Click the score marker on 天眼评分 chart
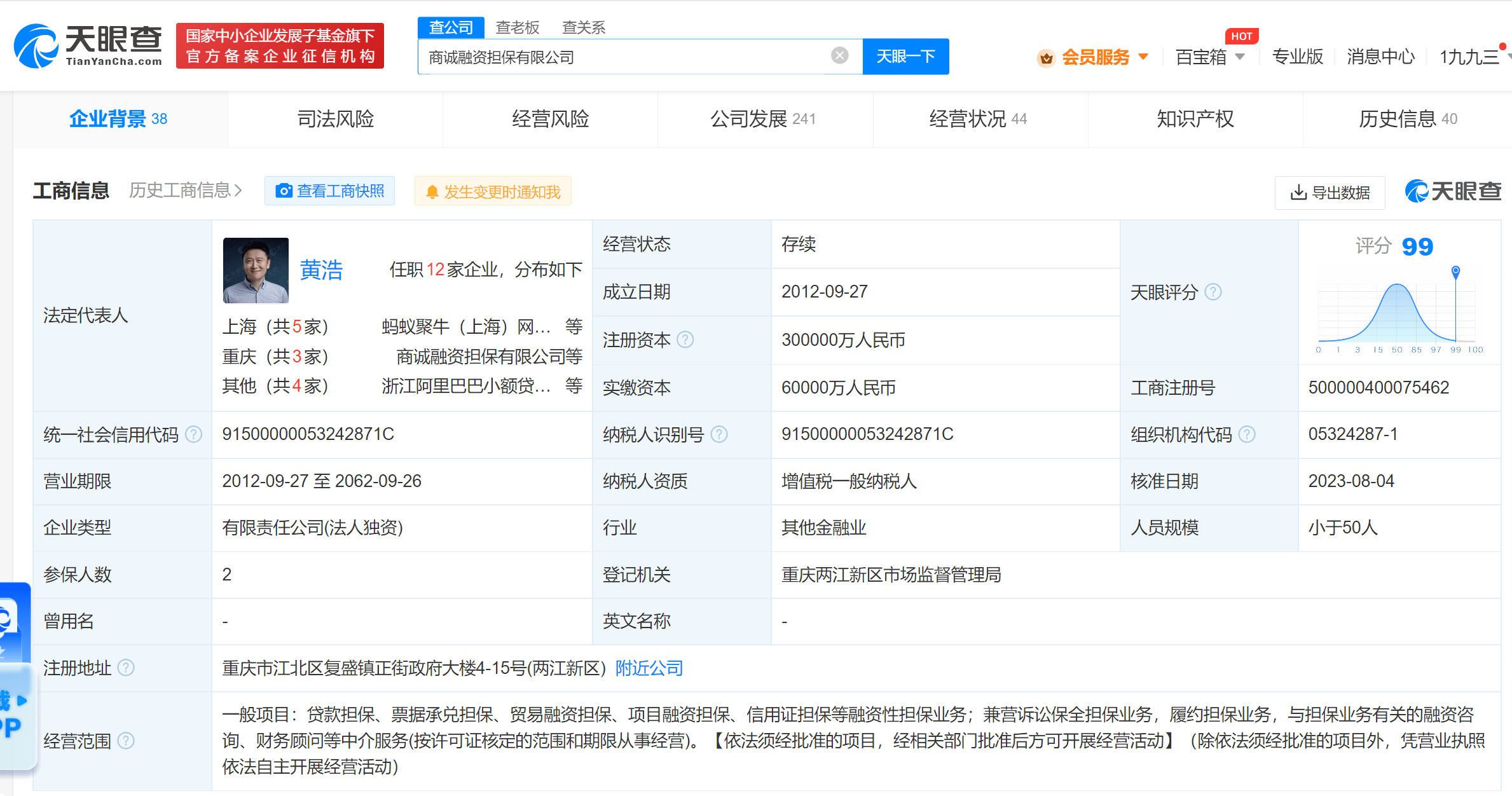1512x796 pixels. coord(1455,272)
